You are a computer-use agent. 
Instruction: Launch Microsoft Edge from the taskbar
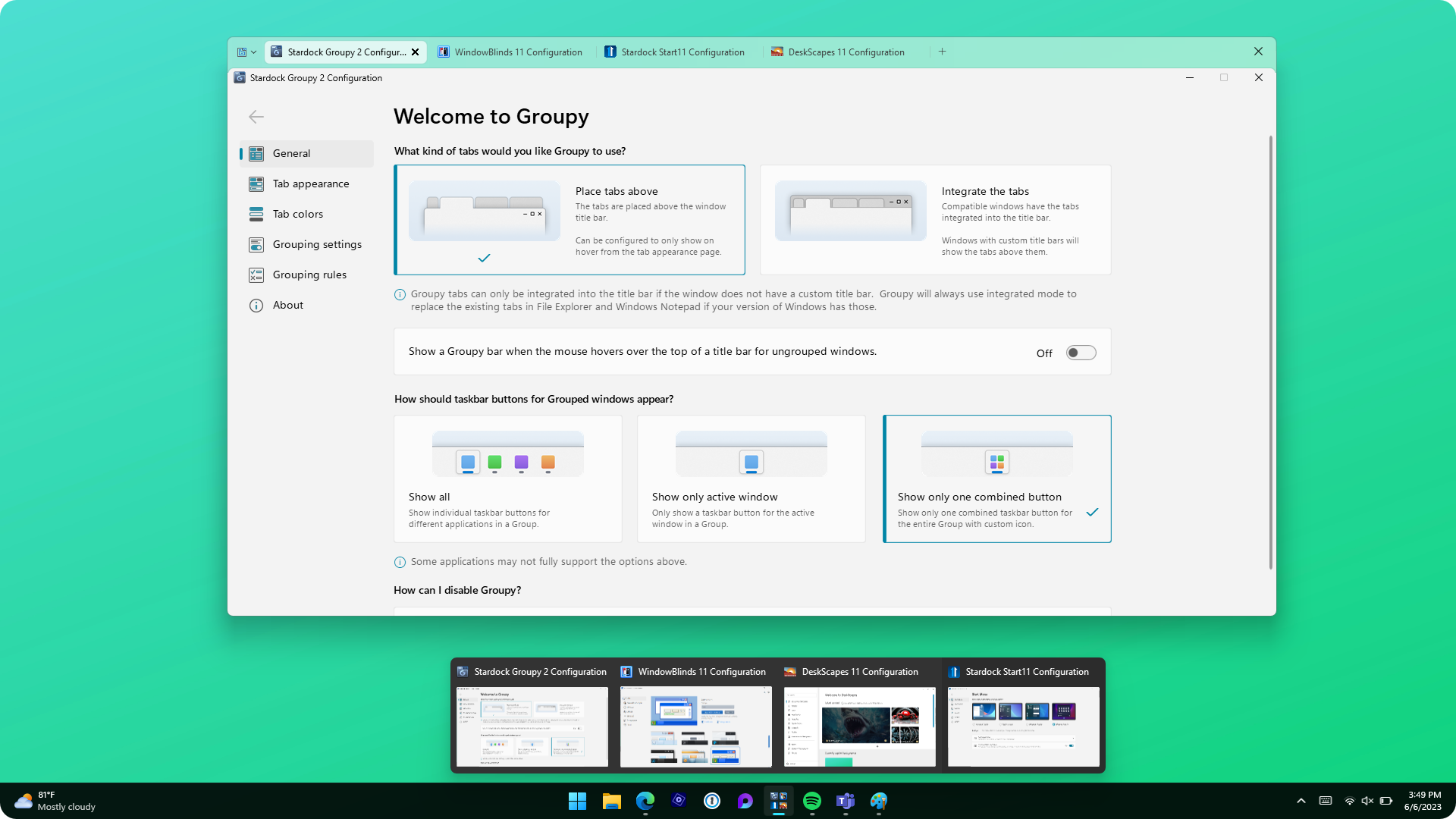coord(645,801)
